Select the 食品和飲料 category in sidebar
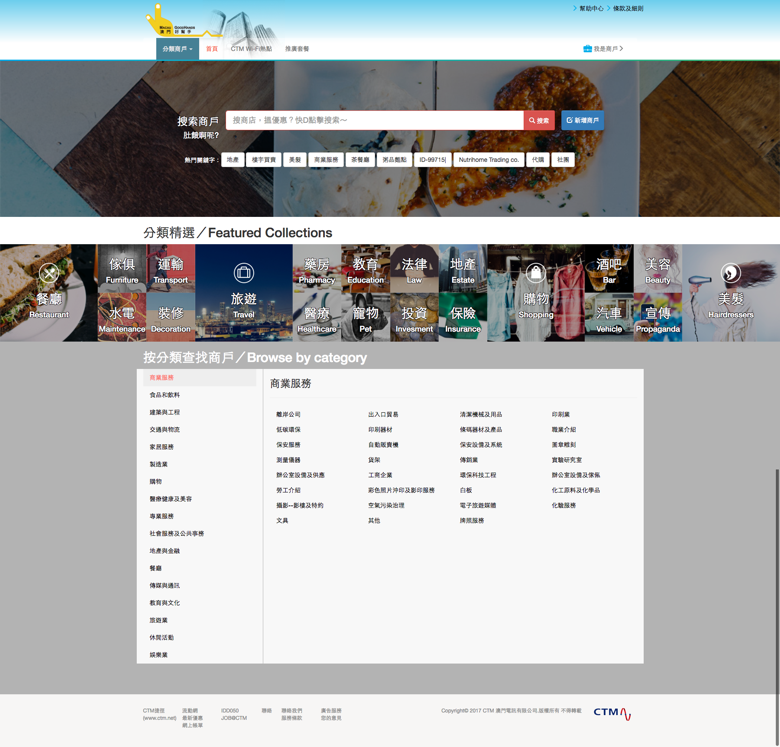Image resolution: width=780 pixels, height=747 pixels. [165, 395]
